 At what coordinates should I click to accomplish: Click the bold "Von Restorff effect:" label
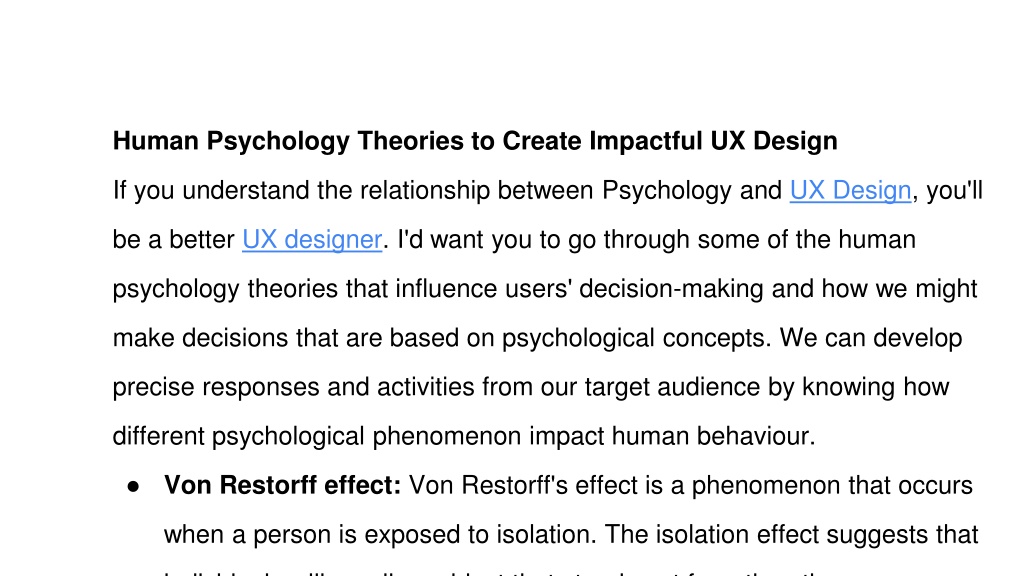pyautogui.click(x=282, y=485)
